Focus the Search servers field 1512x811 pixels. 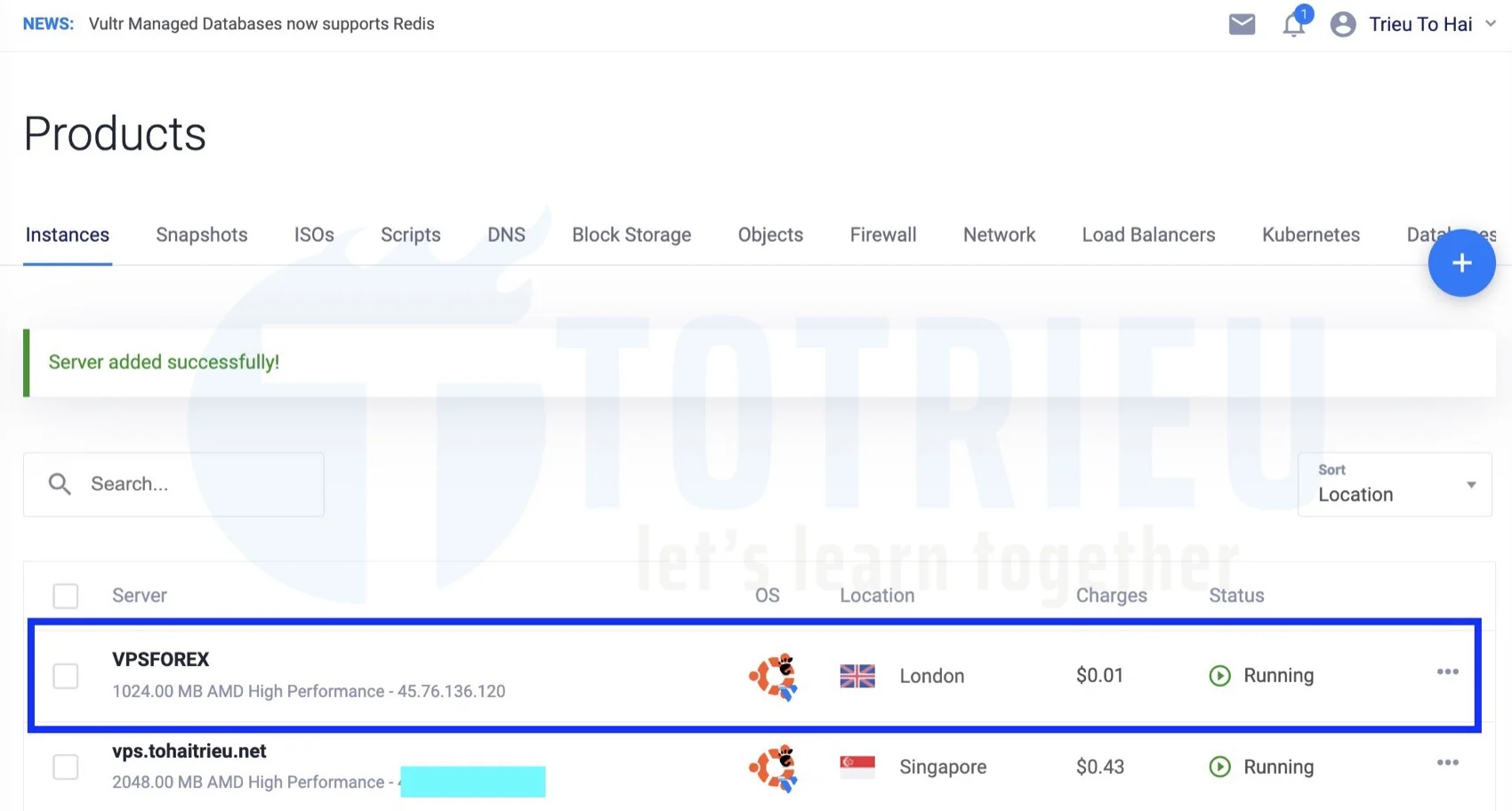coord(173,485)
